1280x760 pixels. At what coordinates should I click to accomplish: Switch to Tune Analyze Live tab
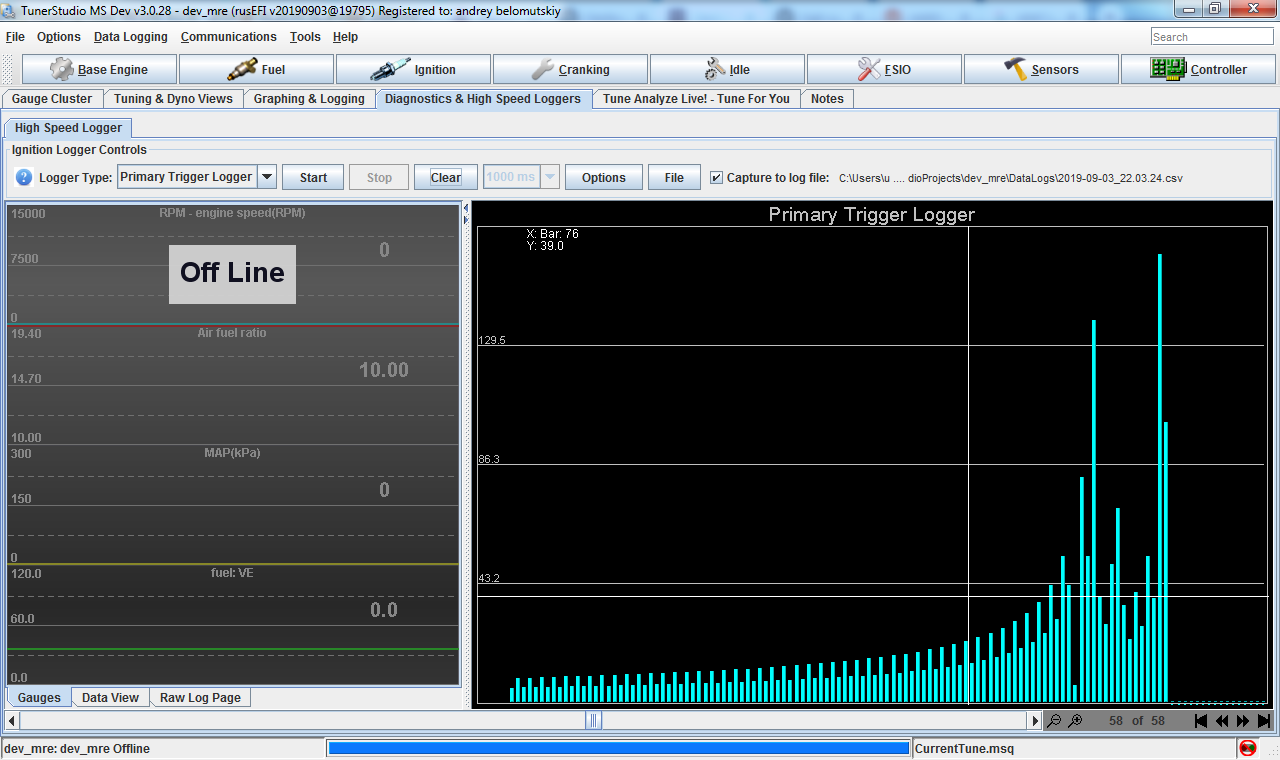point(696,99)
